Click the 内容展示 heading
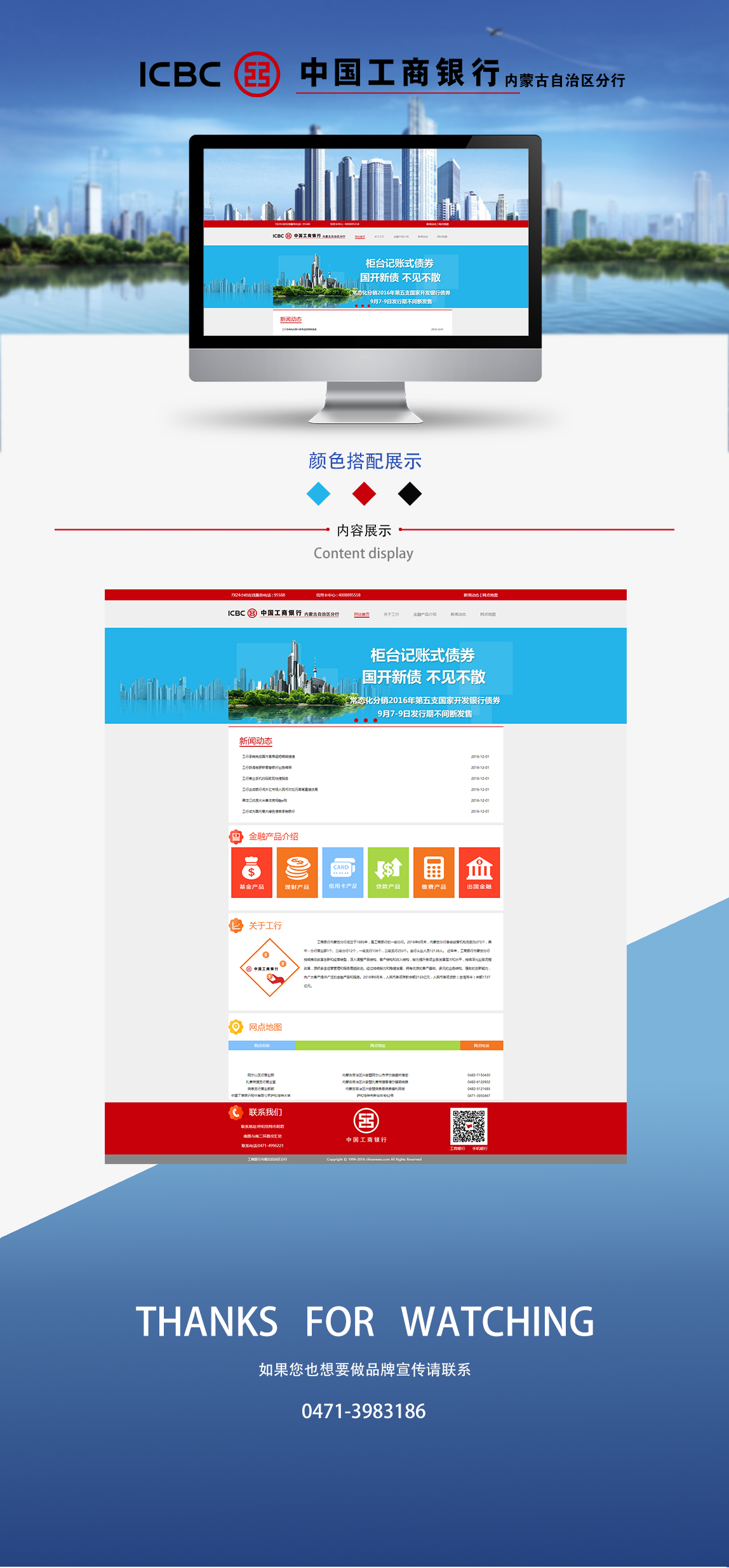This screenshot has height=1568, width=729. point(364,530)
